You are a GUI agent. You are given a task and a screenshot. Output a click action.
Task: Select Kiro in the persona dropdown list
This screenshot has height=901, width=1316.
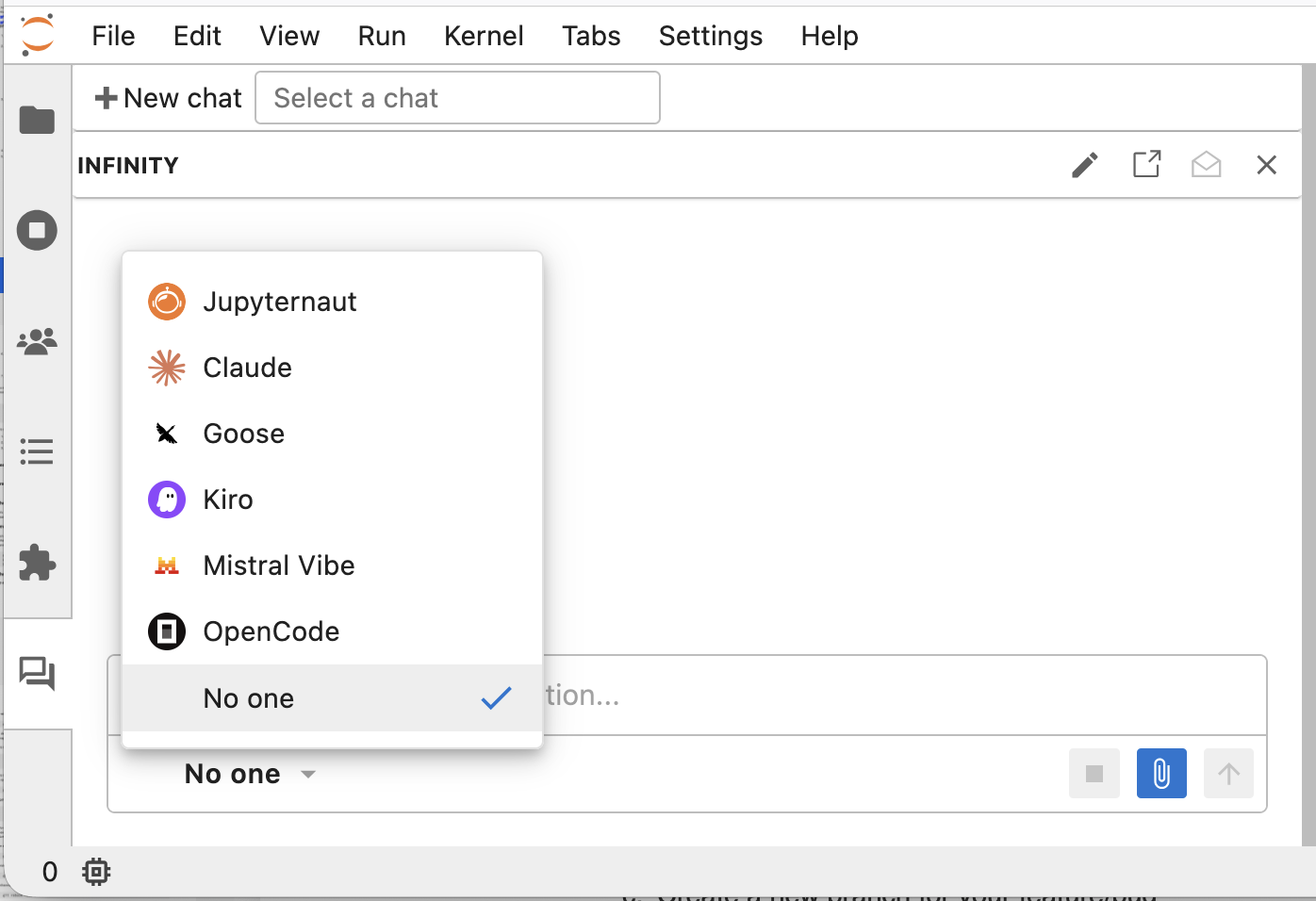pyautogui.click(x=333, y=500)
